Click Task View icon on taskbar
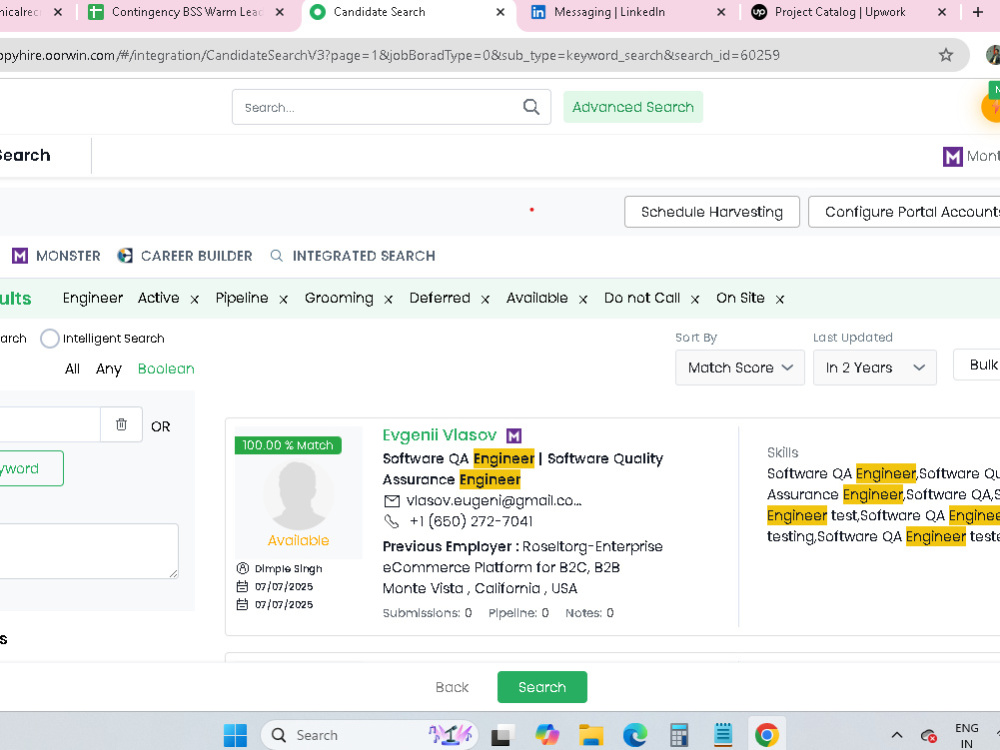The image size is (1000, 750). tap(503, 736)
